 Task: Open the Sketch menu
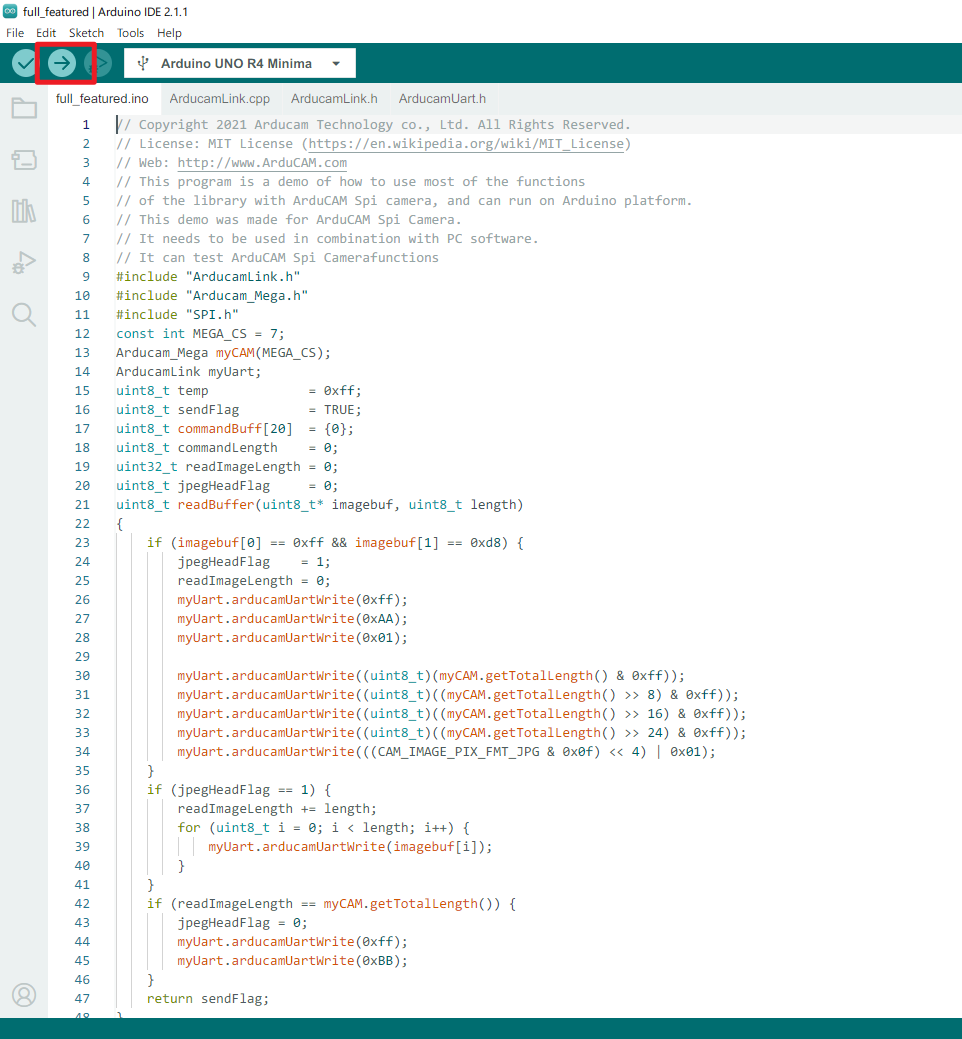click(86, 33)
